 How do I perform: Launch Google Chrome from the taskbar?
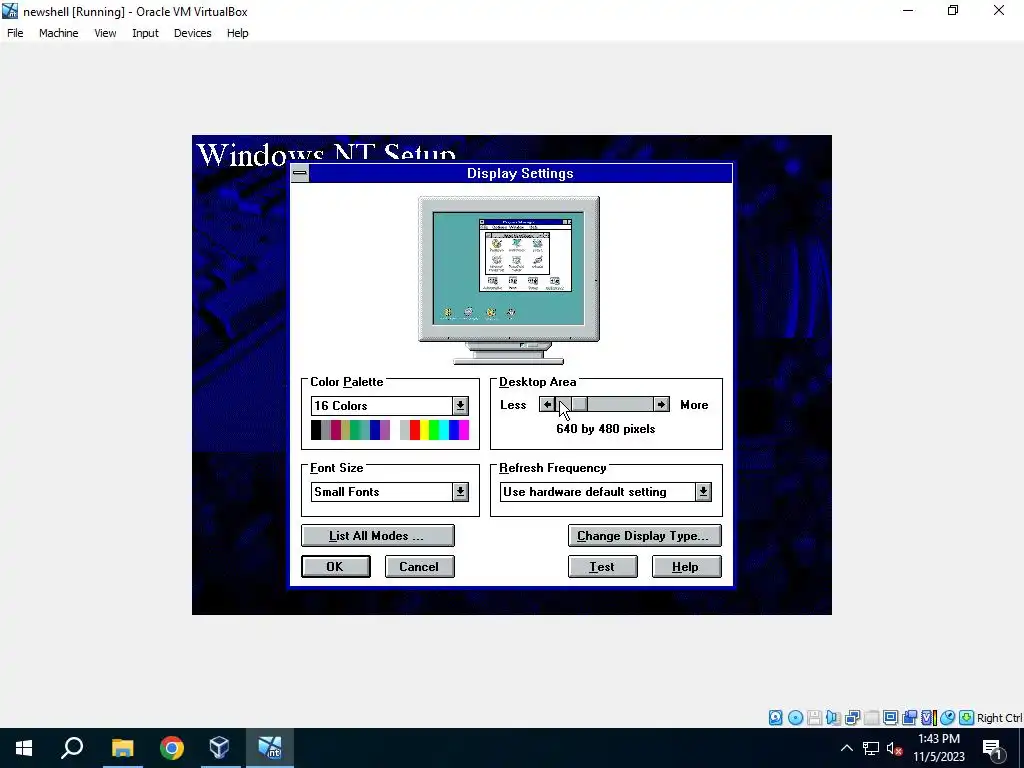(171, 748)
